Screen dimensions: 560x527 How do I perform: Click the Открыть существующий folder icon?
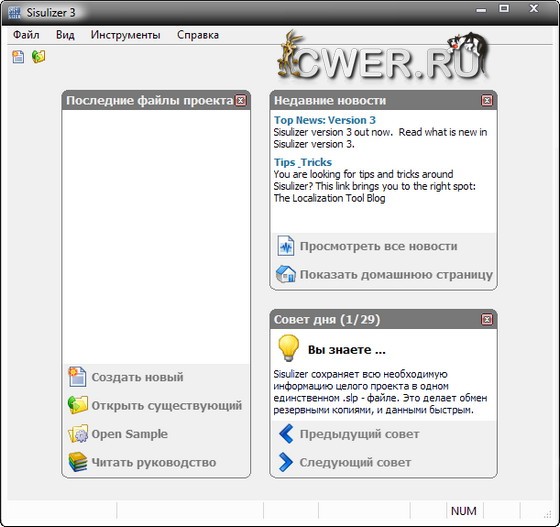point(78,405)
